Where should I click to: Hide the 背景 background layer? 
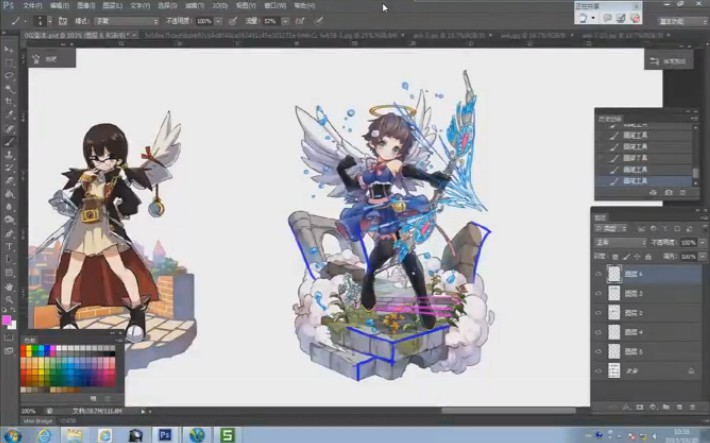[x=599, y=371]
